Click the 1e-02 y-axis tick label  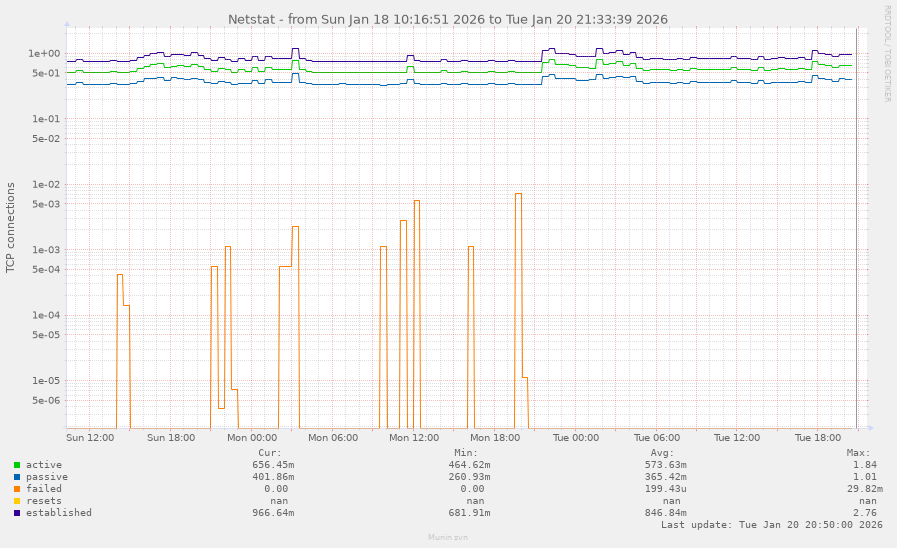(44, 184)
